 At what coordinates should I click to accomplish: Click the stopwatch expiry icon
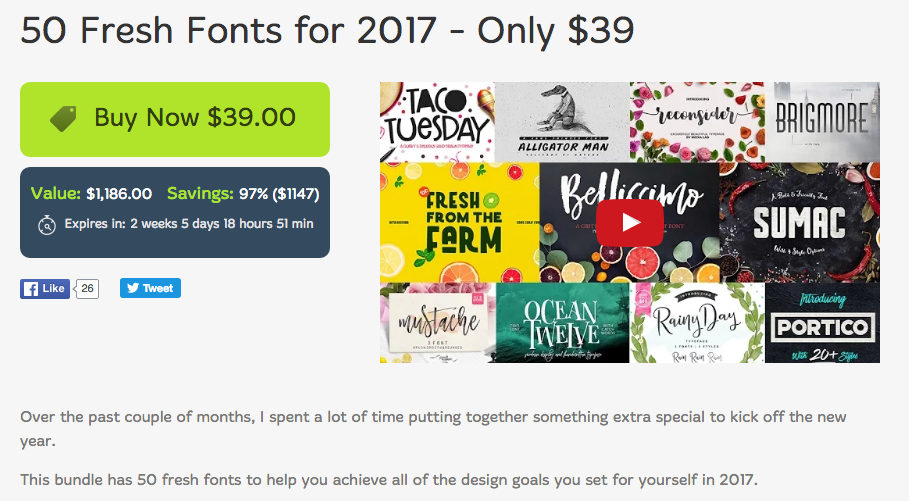click(46, 225)
